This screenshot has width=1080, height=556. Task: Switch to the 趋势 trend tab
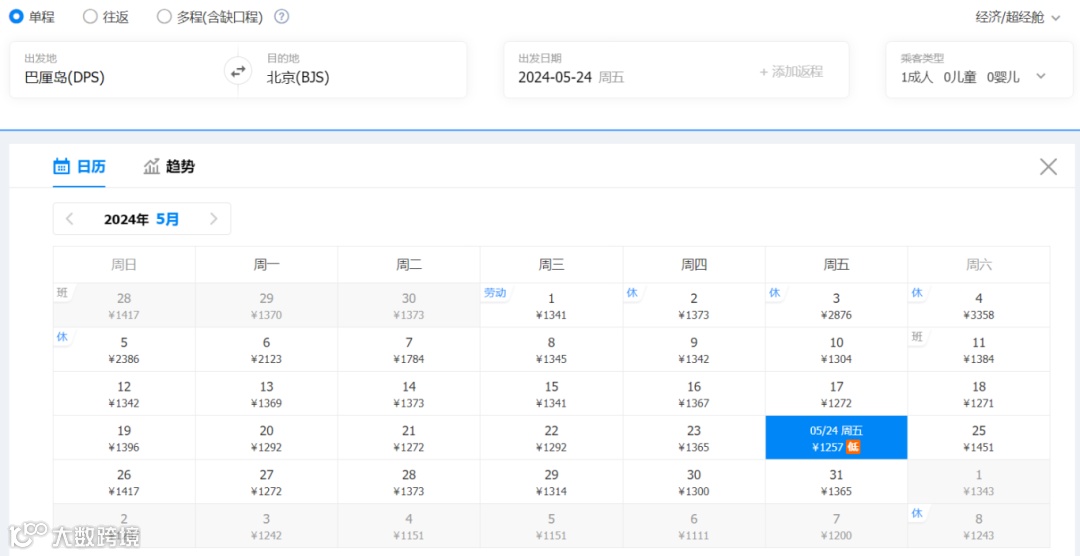[x=169, y=166]
